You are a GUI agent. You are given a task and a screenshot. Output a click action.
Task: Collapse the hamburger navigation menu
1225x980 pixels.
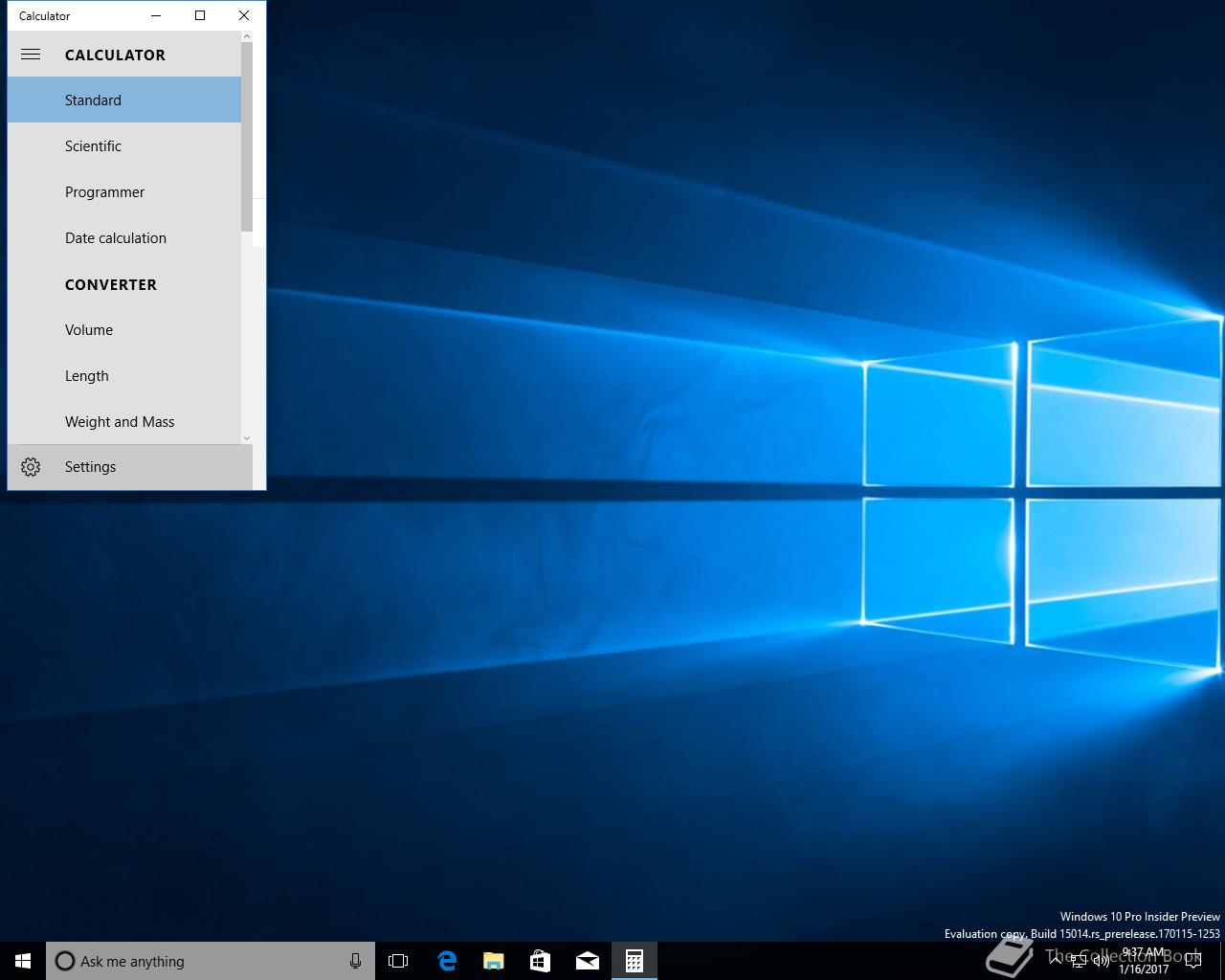pyautogui.click(x=31, y=55)
